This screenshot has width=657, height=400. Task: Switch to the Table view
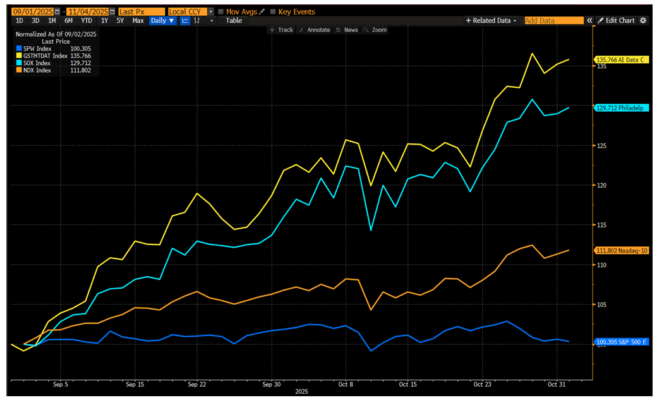pyautogui.click(x=233, y=20)
